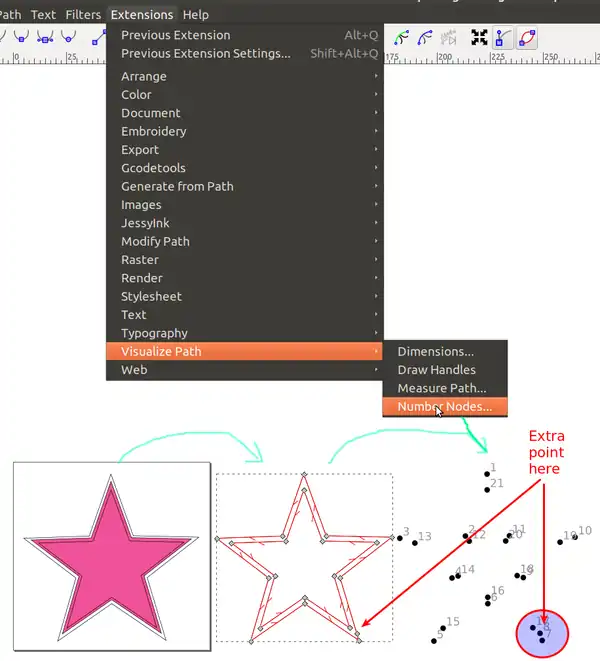
Task: Click the grayed-out path effect parameter icon
Action: 449,37
